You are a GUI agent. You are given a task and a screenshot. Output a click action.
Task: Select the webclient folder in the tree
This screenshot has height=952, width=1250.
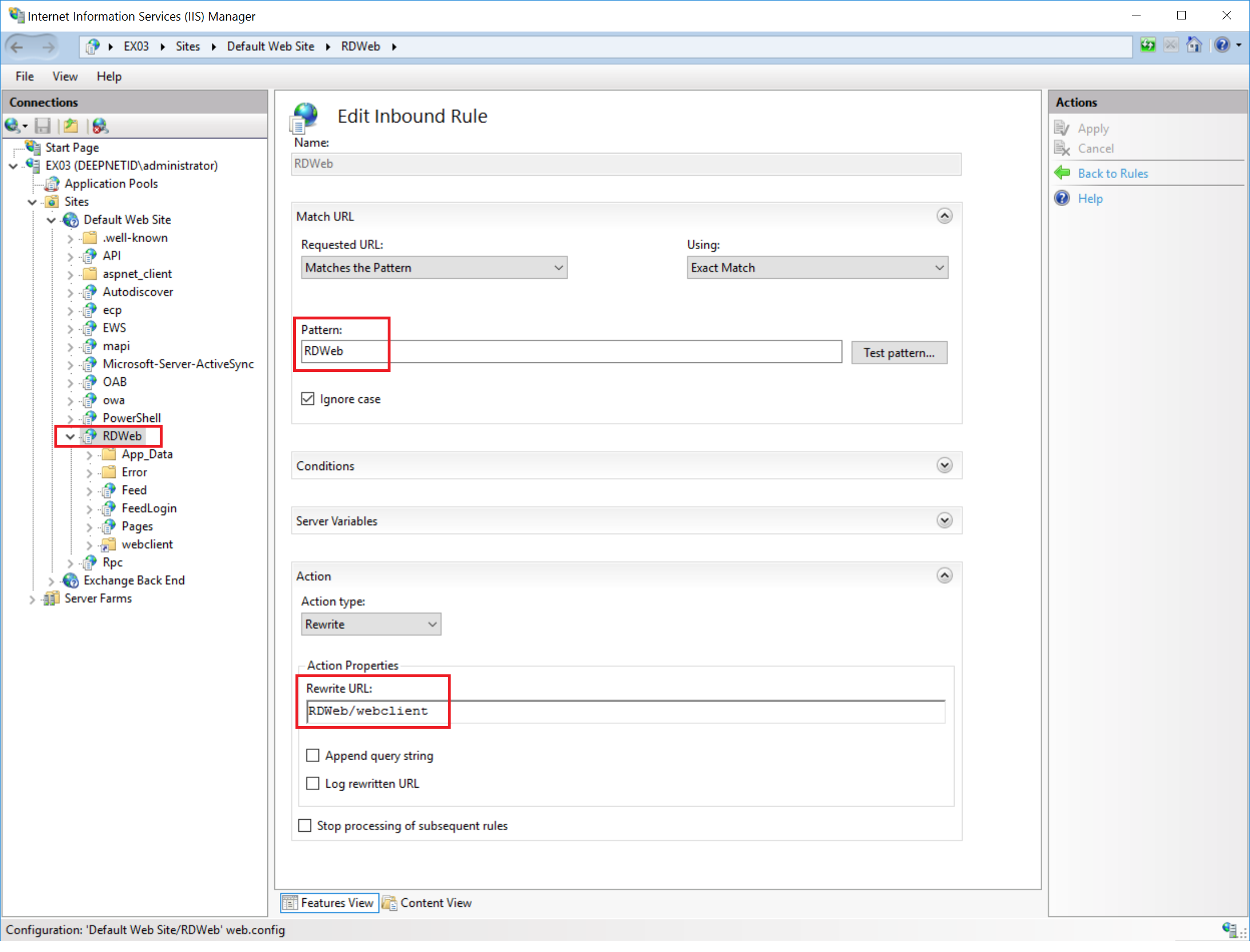click(147, 544)
